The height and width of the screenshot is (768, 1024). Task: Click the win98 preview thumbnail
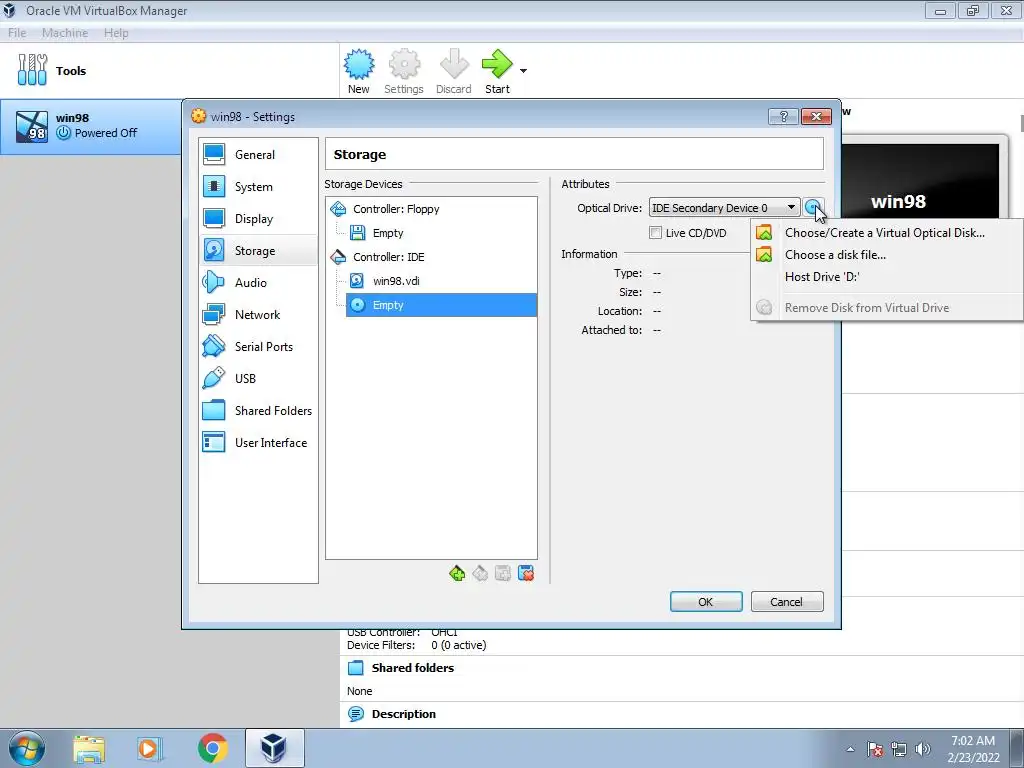click(x=920, y=181)
